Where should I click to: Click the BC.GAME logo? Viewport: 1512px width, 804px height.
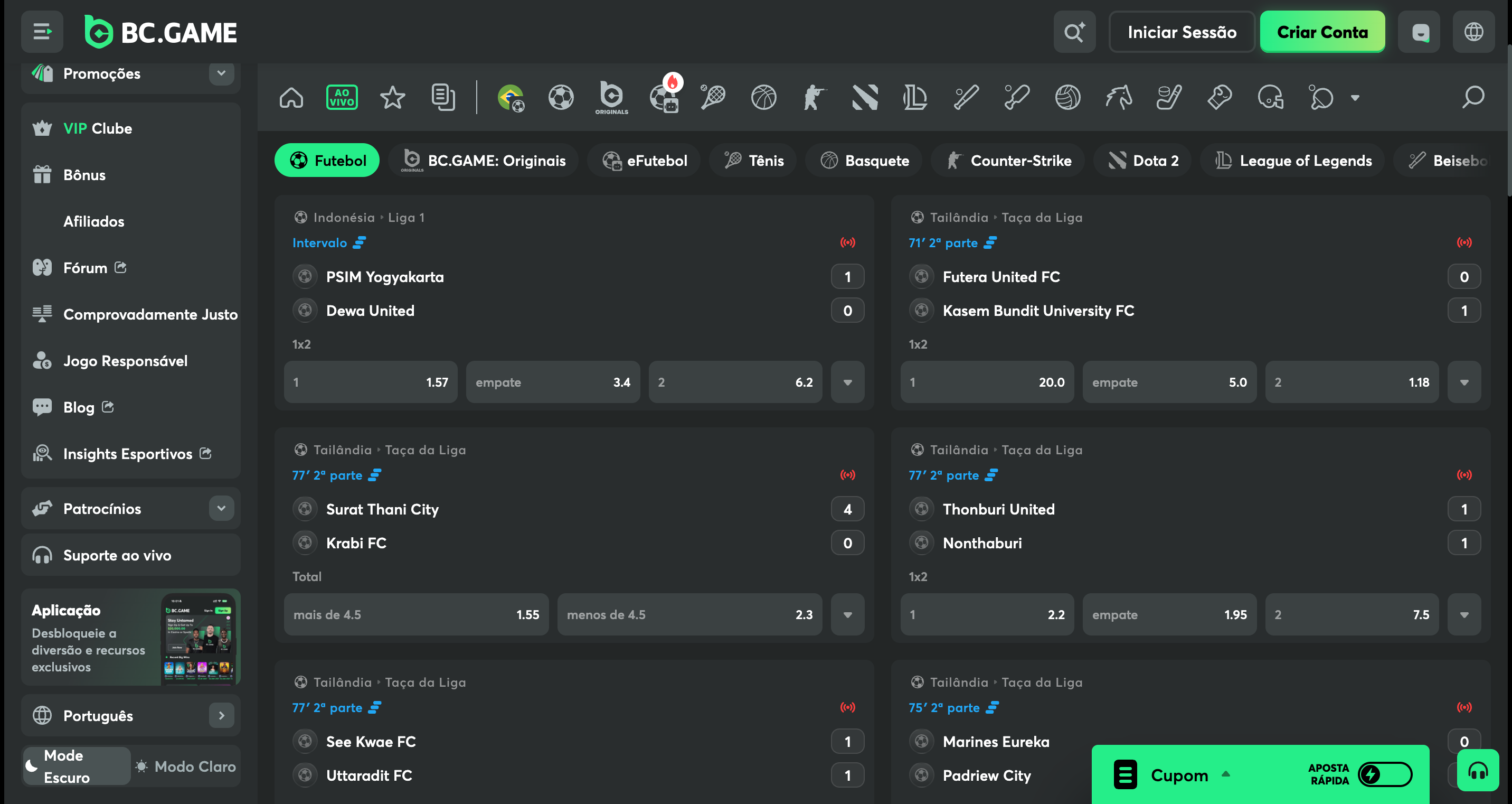coord(161,32)
